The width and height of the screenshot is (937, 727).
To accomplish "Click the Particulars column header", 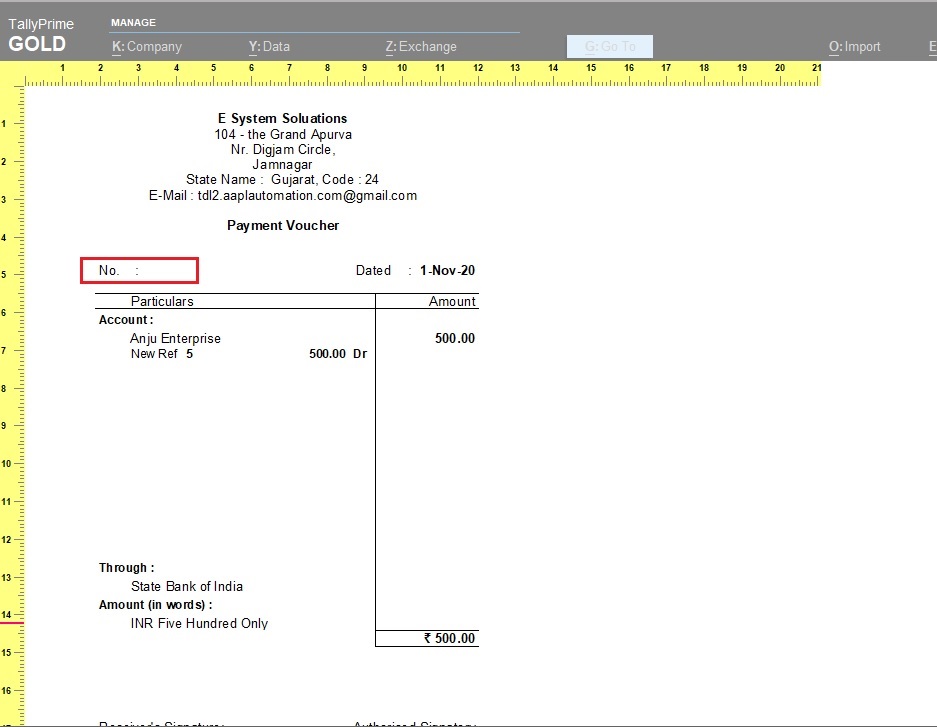I will (162, 301).
